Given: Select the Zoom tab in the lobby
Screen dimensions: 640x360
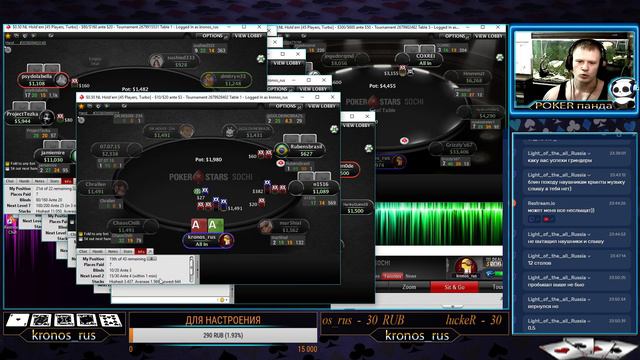Looking at the screenshot, I should [409, 287].
